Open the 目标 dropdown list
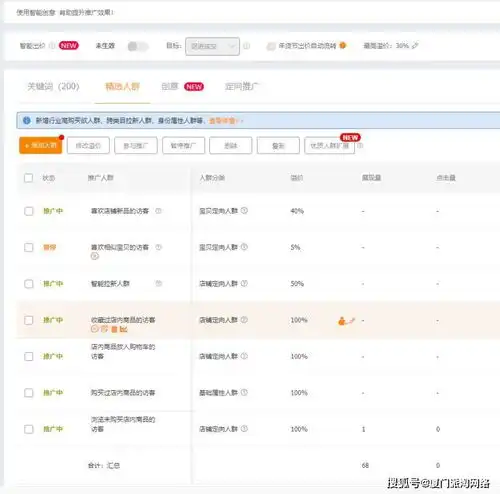The width and height of the screenshot is (500, 494). 212,46
